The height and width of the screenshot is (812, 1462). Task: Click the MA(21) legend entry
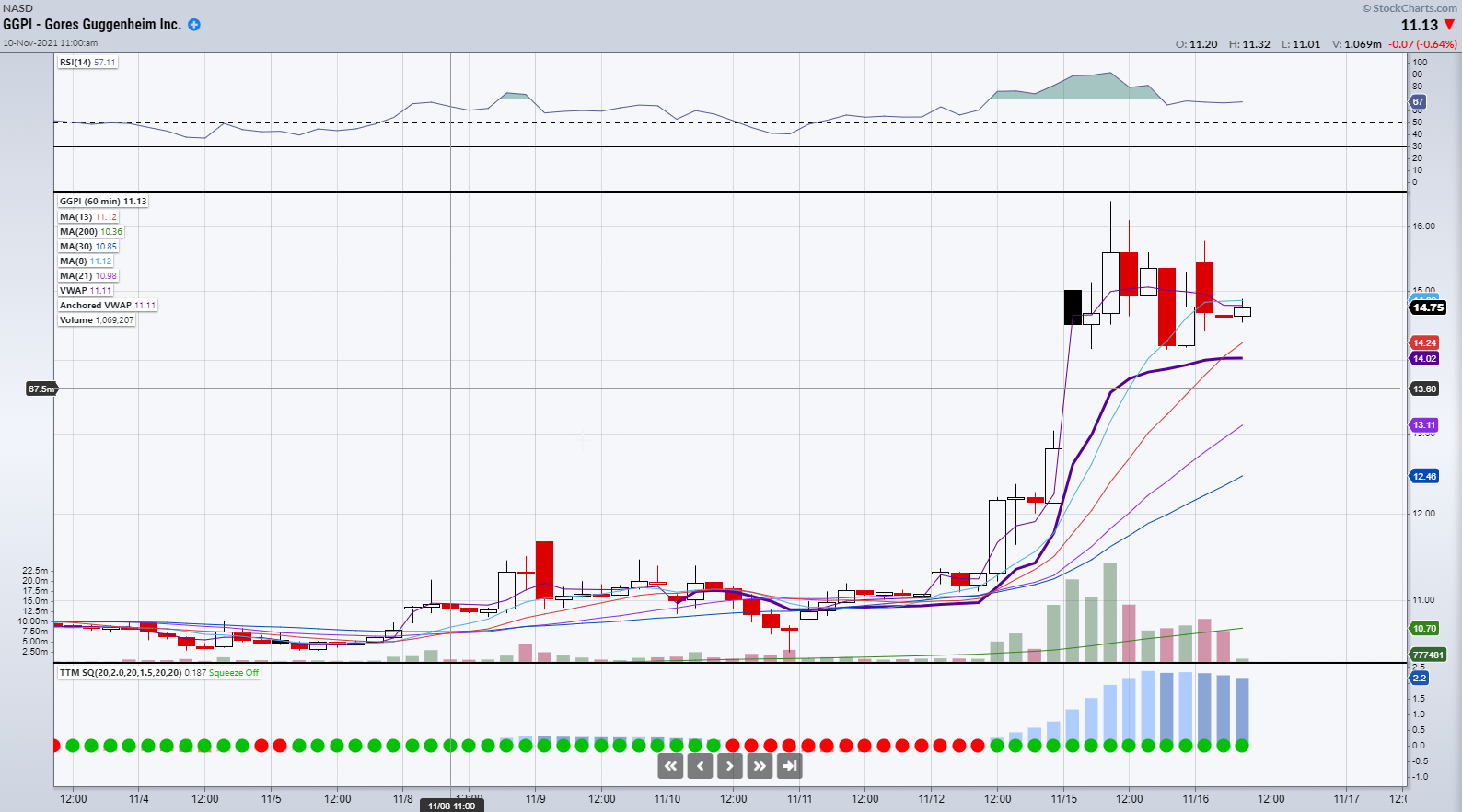pos(88,276)
